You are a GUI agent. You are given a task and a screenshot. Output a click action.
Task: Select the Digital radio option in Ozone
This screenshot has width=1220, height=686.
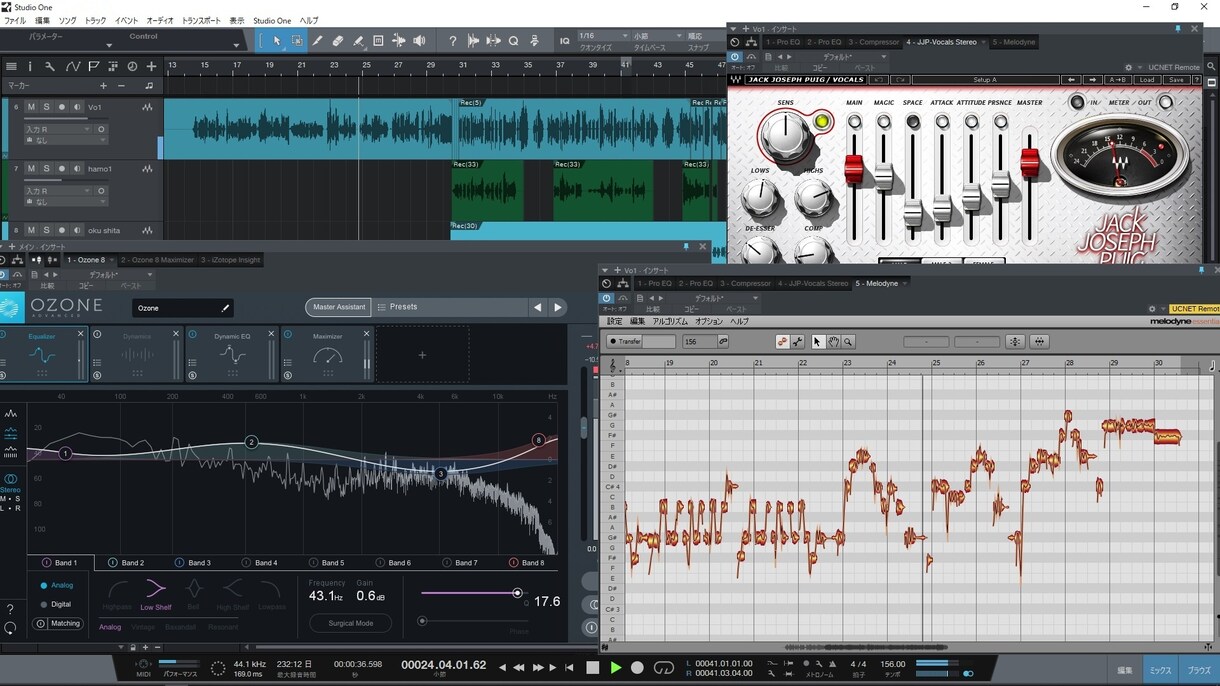[44, 604]
